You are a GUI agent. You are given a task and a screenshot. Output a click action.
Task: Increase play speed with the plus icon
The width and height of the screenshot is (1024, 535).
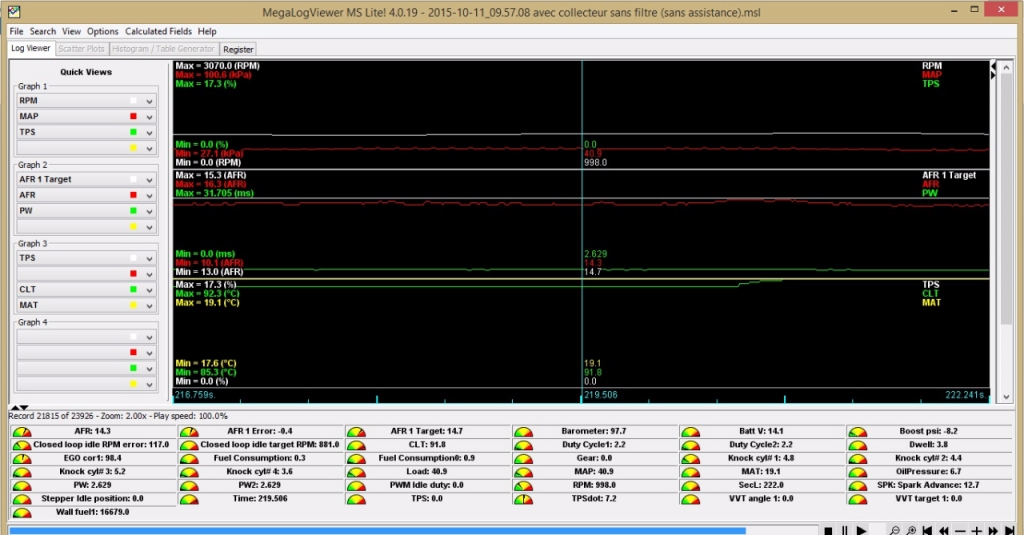coord(976,530)
